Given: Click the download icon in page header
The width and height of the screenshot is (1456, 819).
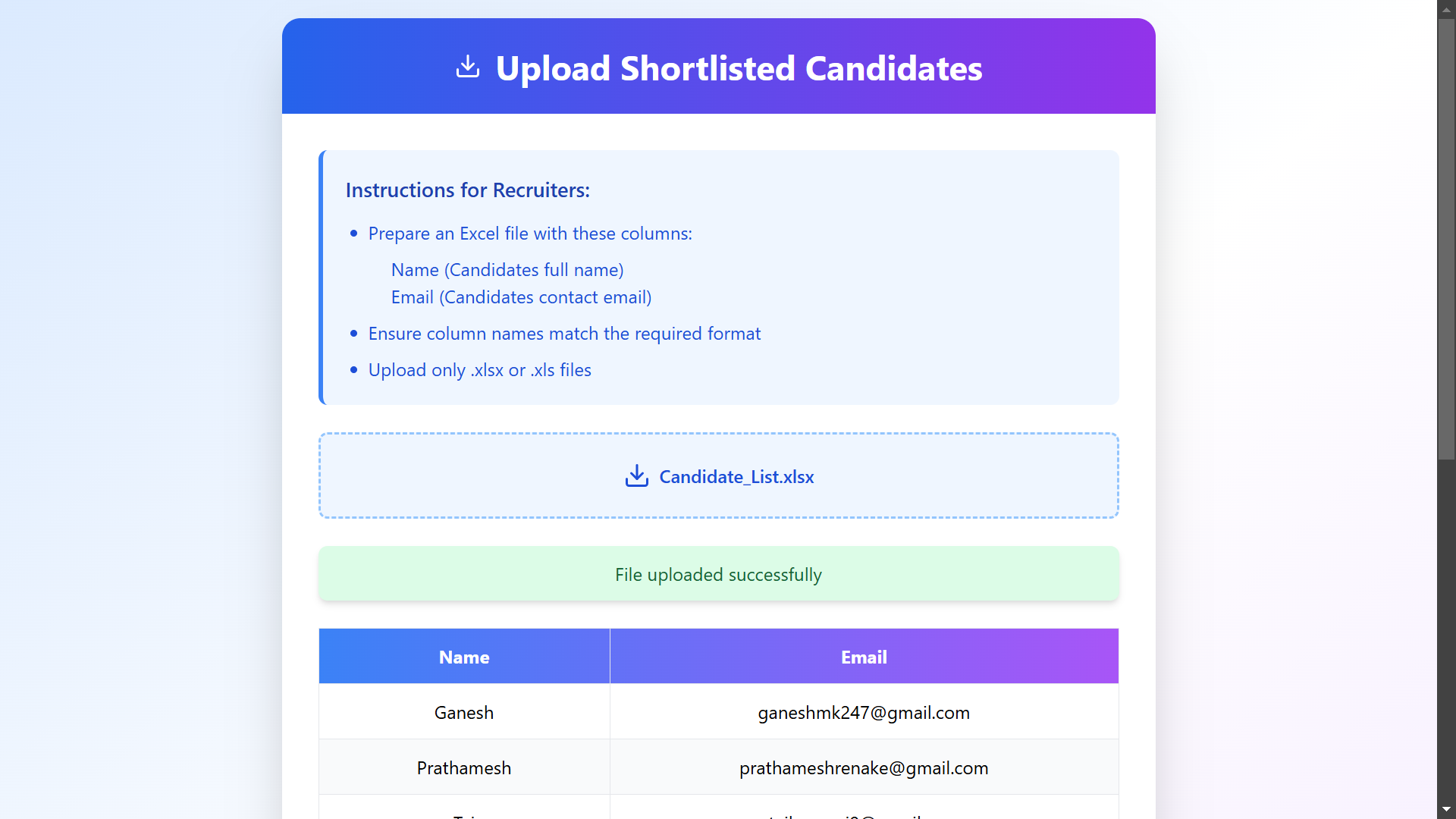Looking at the screenshot, I should [x=468, y=67].
